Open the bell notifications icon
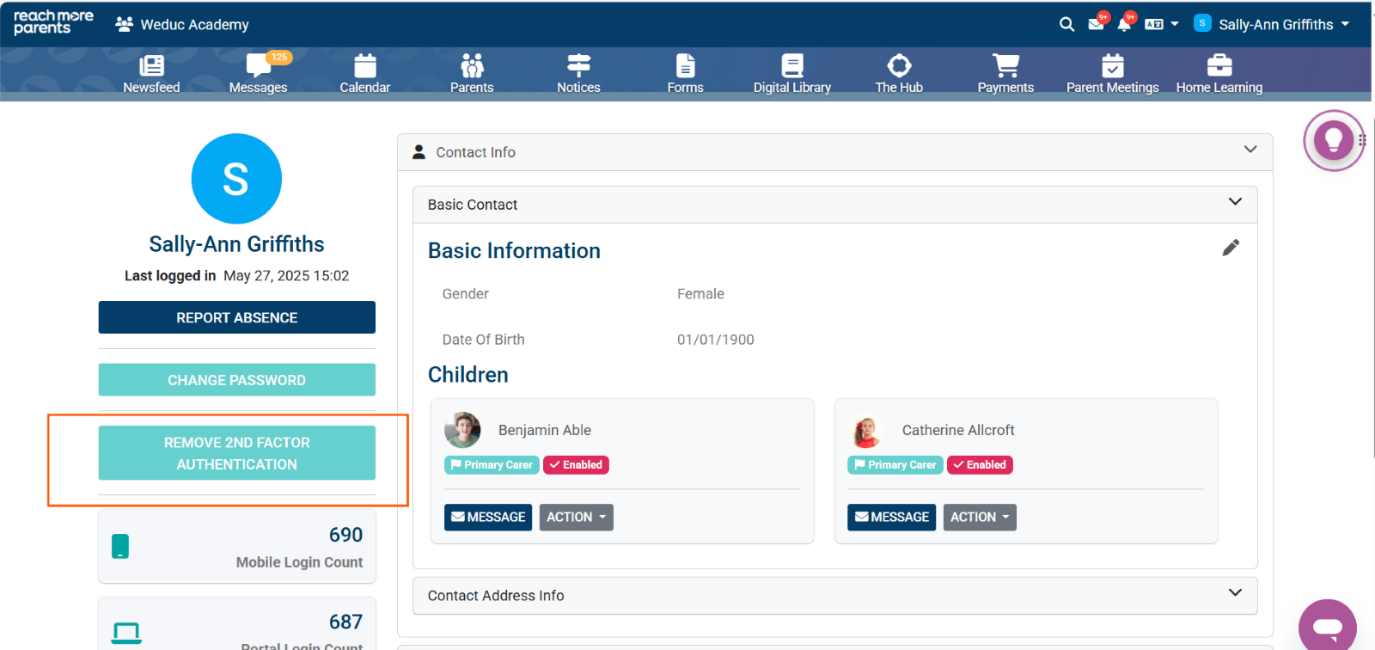This screenshot has width=1375, height=650. point(1124,24)
